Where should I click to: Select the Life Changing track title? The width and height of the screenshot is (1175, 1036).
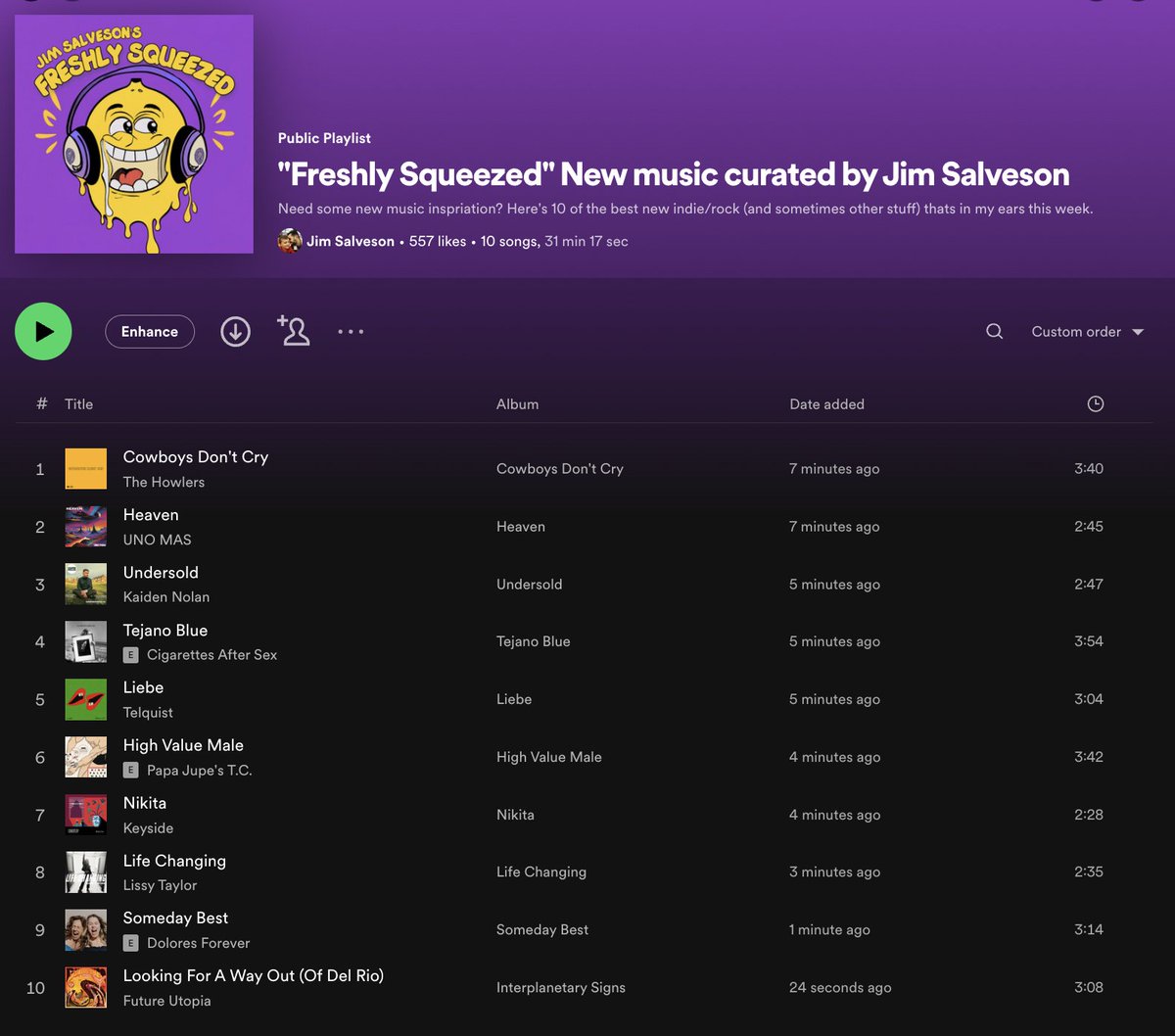tap(174, 861)
